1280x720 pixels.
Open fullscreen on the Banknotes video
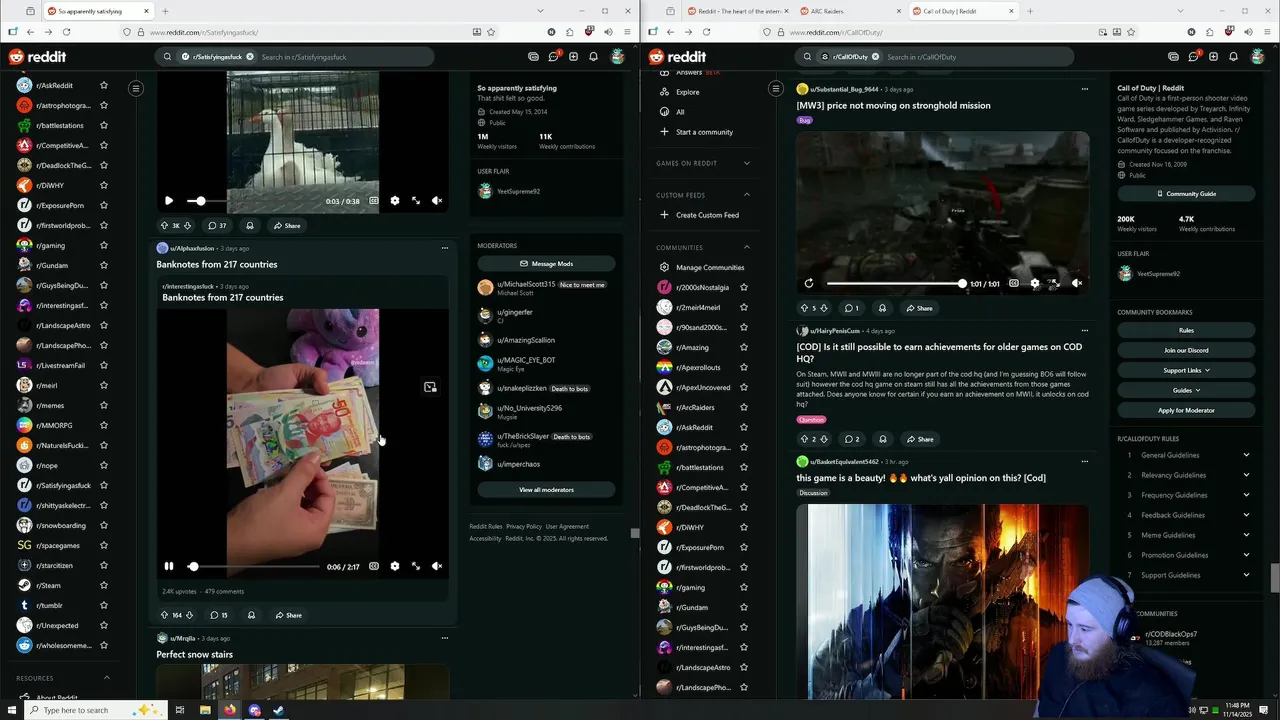(416, 566)
